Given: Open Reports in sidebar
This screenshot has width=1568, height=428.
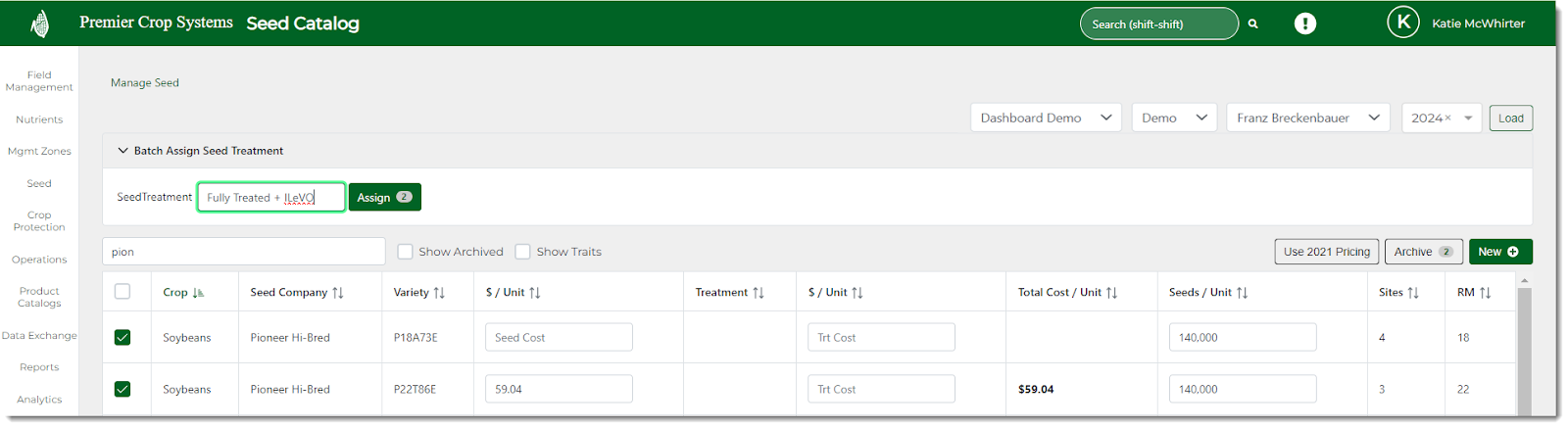Looking at the screenshot, I should coord(39,367).
